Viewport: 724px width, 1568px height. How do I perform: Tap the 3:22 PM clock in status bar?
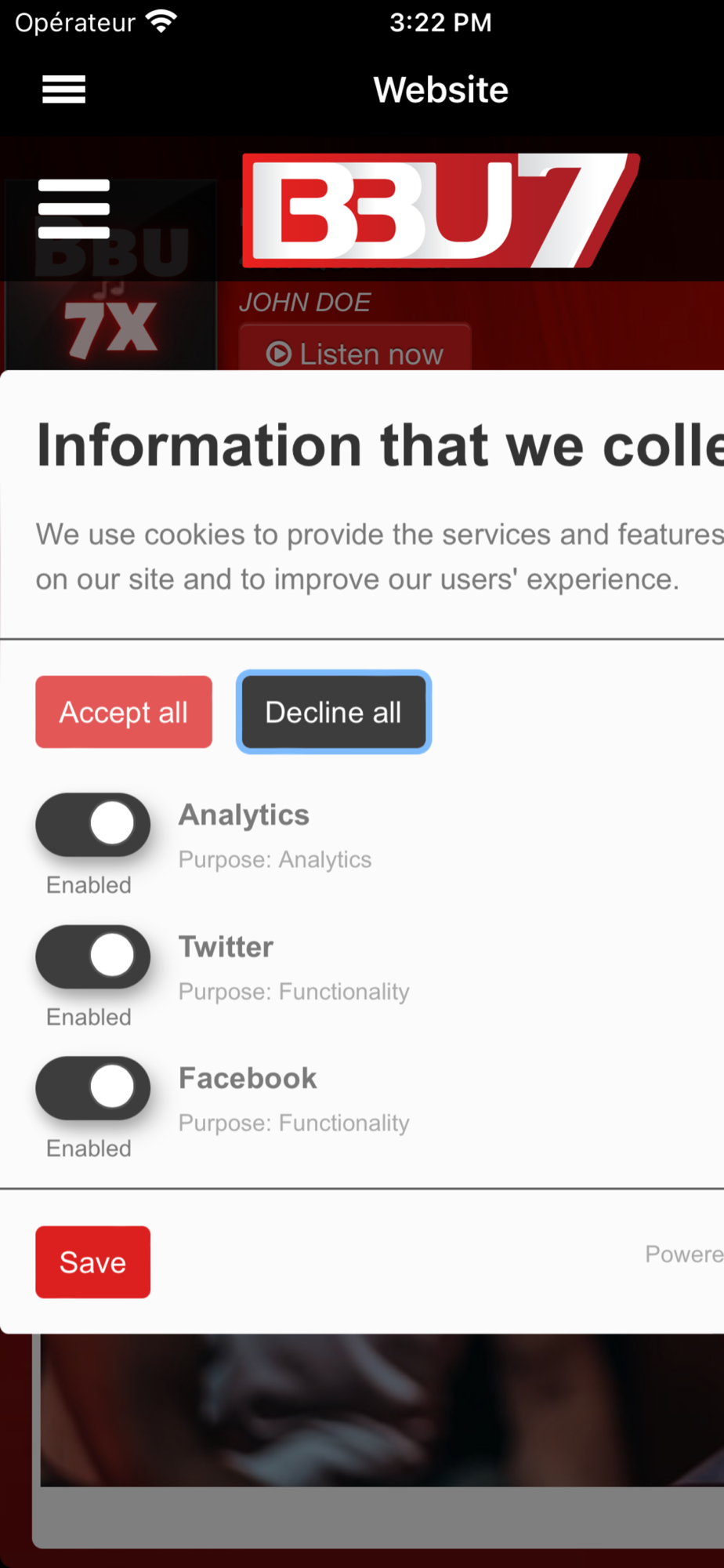[x=440, y=22]
